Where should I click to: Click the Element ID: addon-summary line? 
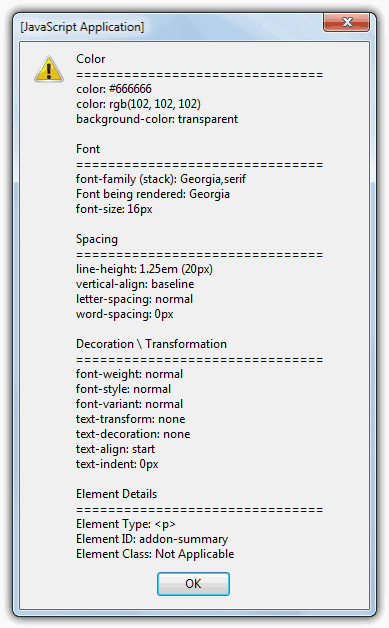(x=152, y=539)
